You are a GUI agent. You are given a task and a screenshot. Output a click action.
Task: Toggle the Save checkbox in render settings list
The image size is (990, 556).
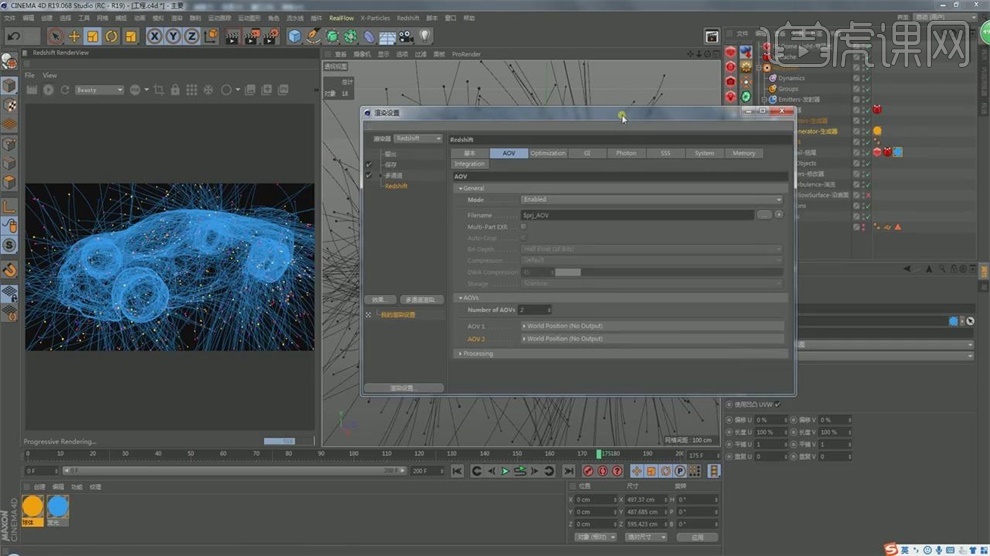click(x=369, y=164)
